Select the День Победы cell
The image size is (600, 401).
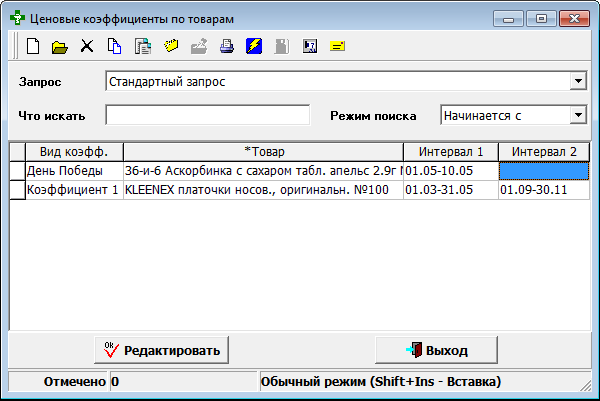click(x=74, y=171)
